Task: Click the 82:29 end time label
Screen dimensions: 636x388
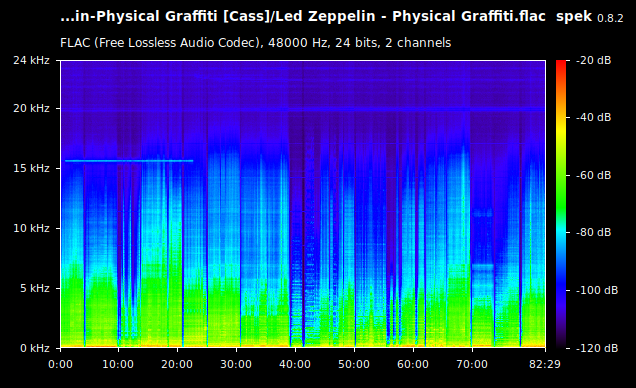Action: [545, 364]
